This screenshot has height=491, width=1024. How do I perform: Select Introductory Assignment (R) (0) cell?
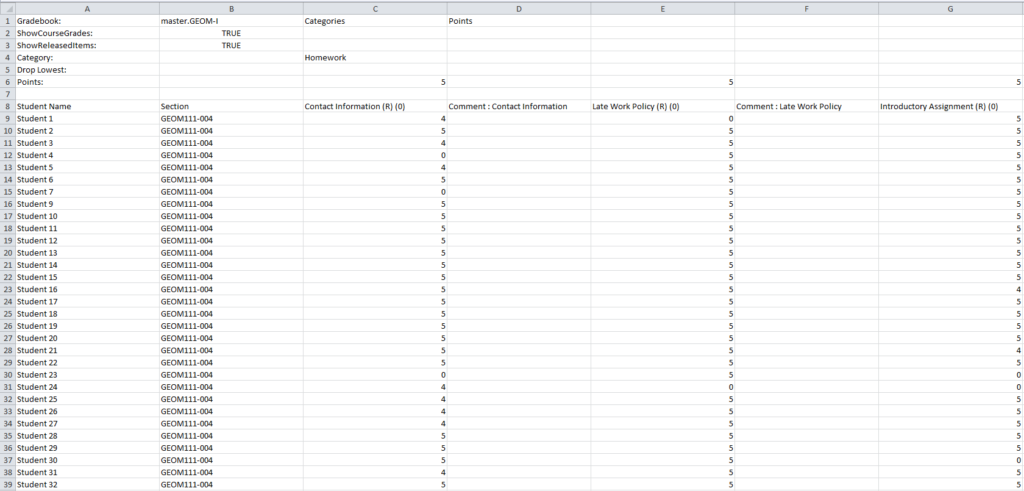click(938, 106)
